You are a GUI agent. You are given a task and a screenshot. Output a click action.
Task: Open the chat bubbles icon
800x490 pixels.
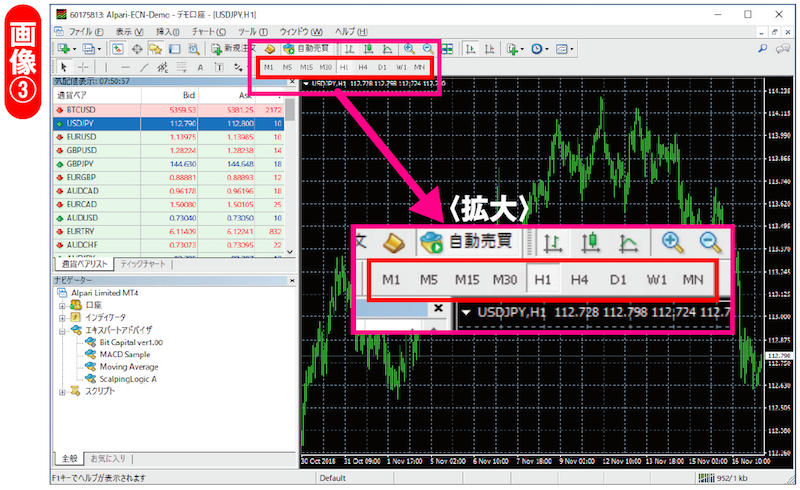click(x=783, y=49)
